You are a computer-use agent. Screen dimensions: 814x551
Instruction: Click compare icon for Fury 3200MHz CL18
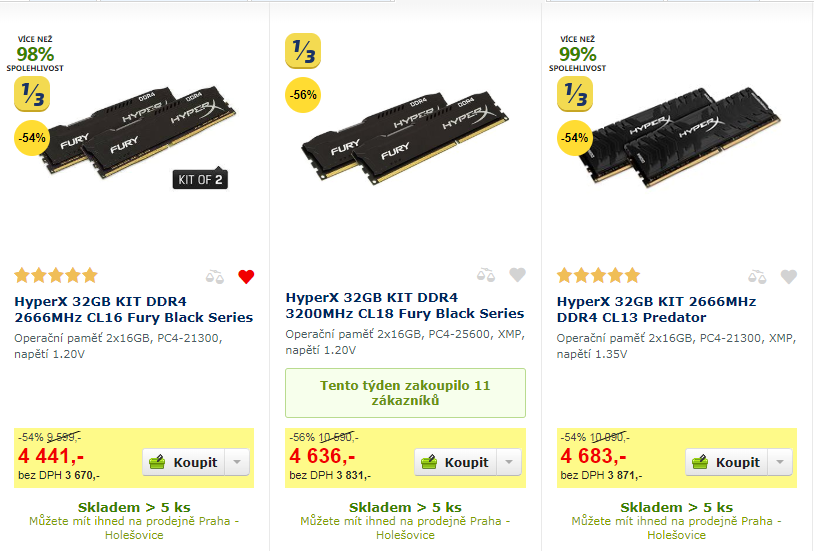click(487, 276)
